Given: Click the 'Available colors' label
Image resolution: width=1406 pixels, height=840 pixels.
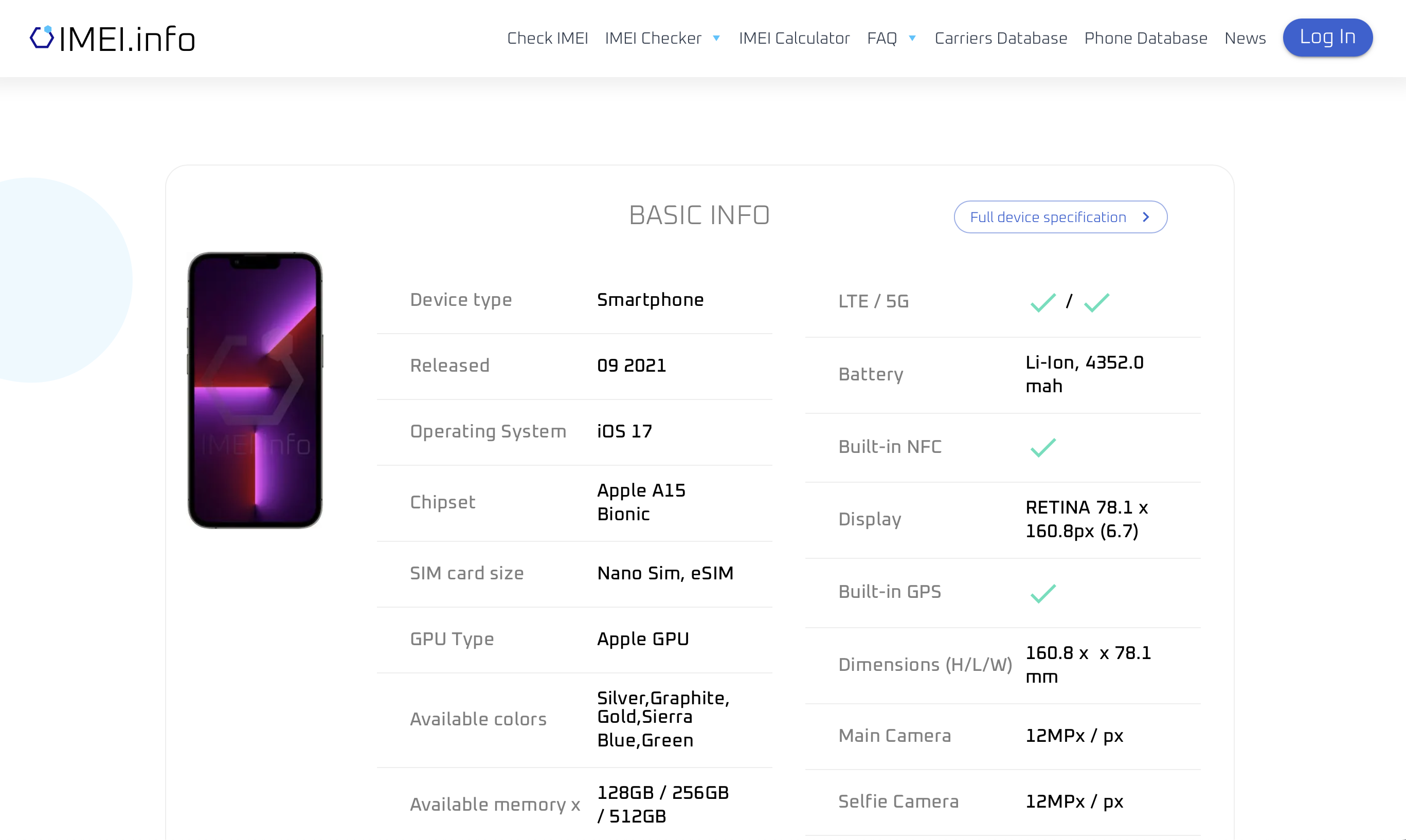Looking at the screenshot, I should (478, 719).
